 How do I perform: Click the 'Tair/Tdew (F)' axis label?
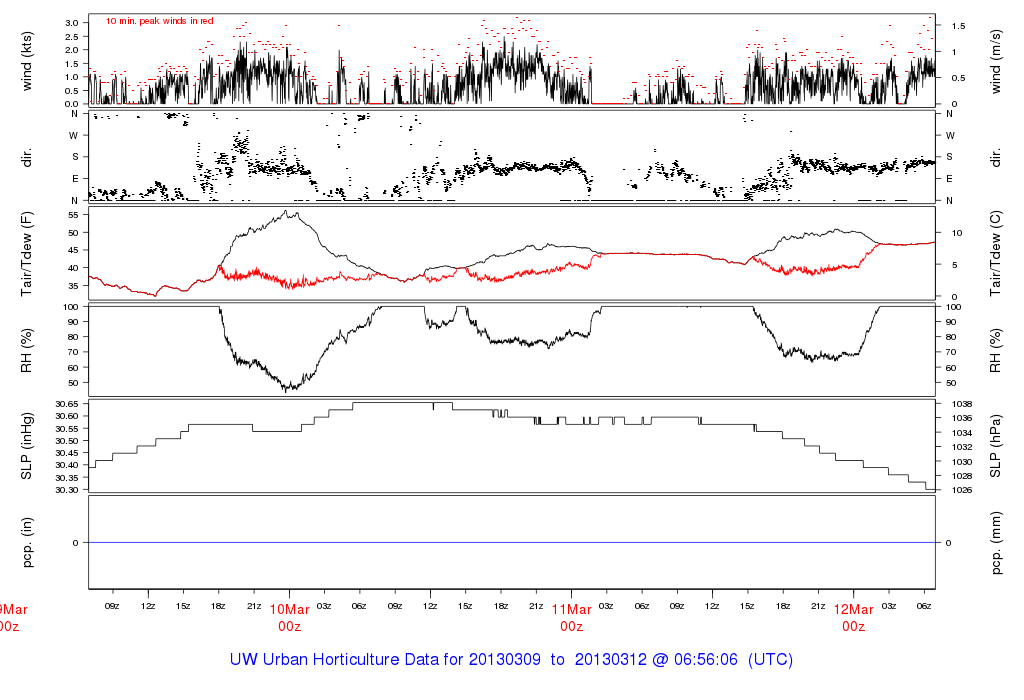(29, 252)
